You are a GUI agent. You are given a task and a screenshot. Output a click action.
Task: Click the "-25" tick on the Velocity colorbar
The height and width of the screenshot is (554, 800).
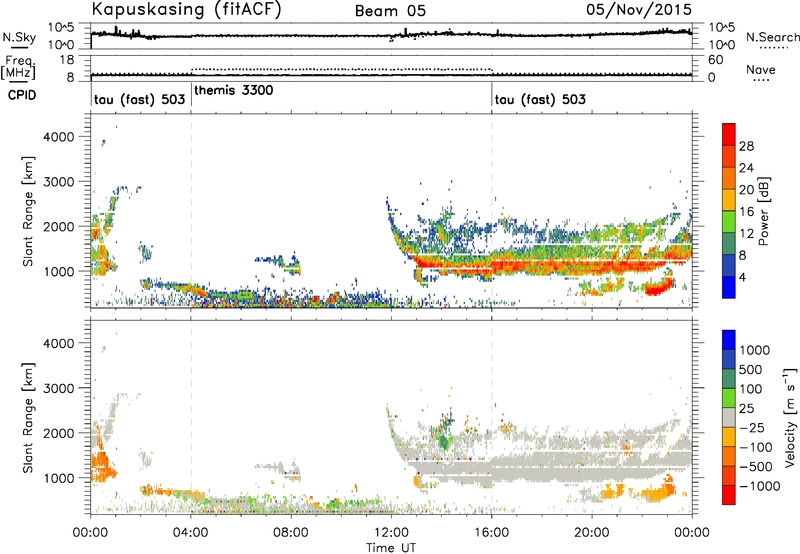coord(752,427)
